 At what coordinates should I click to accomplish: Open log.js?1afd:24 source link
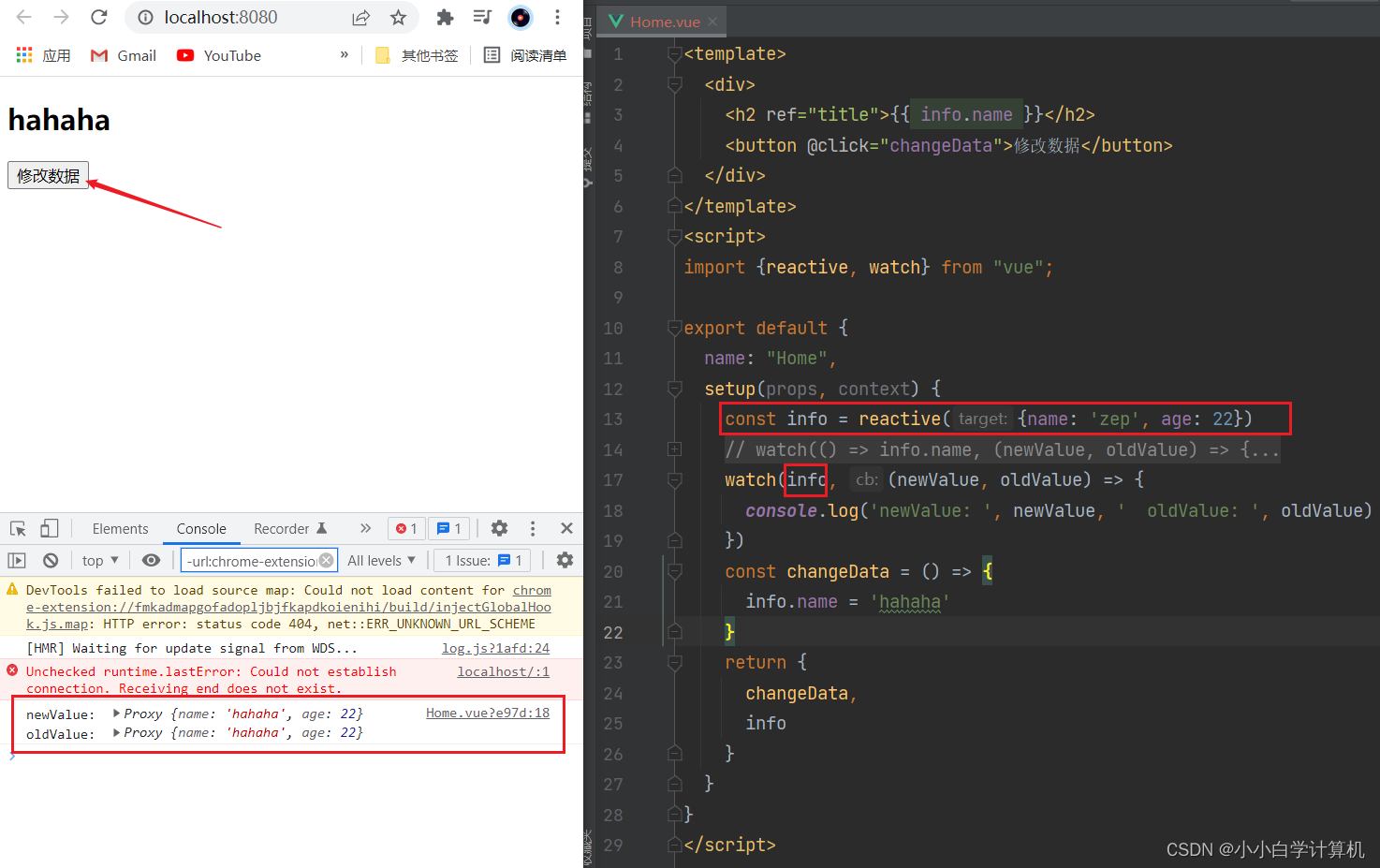click(495, 648)
